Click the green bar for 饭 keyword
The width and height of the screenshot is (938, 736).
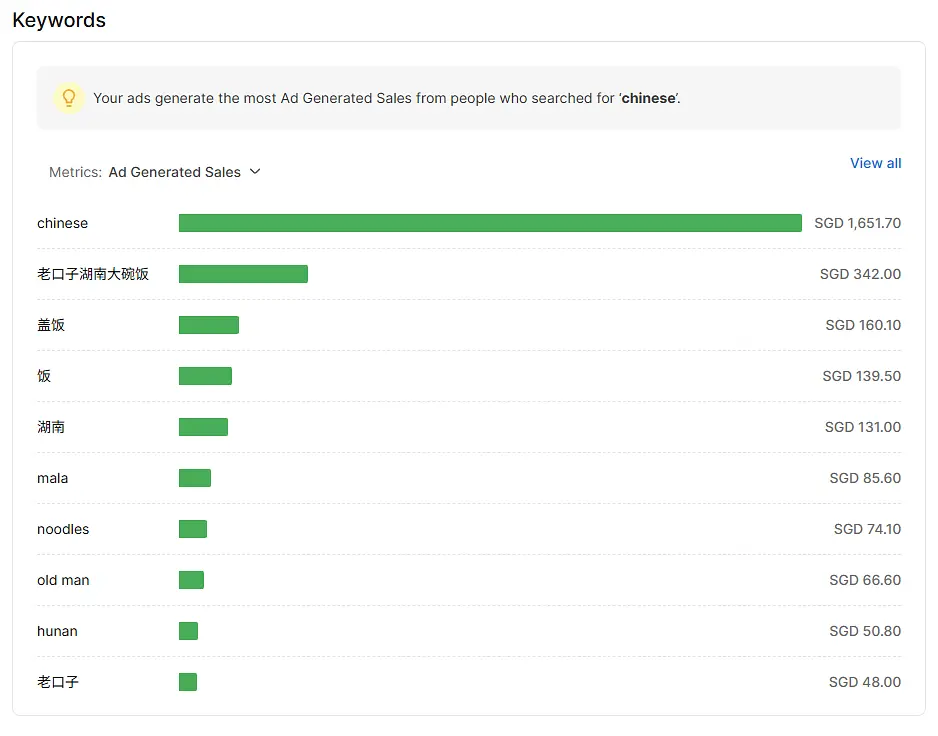(205, 376)
